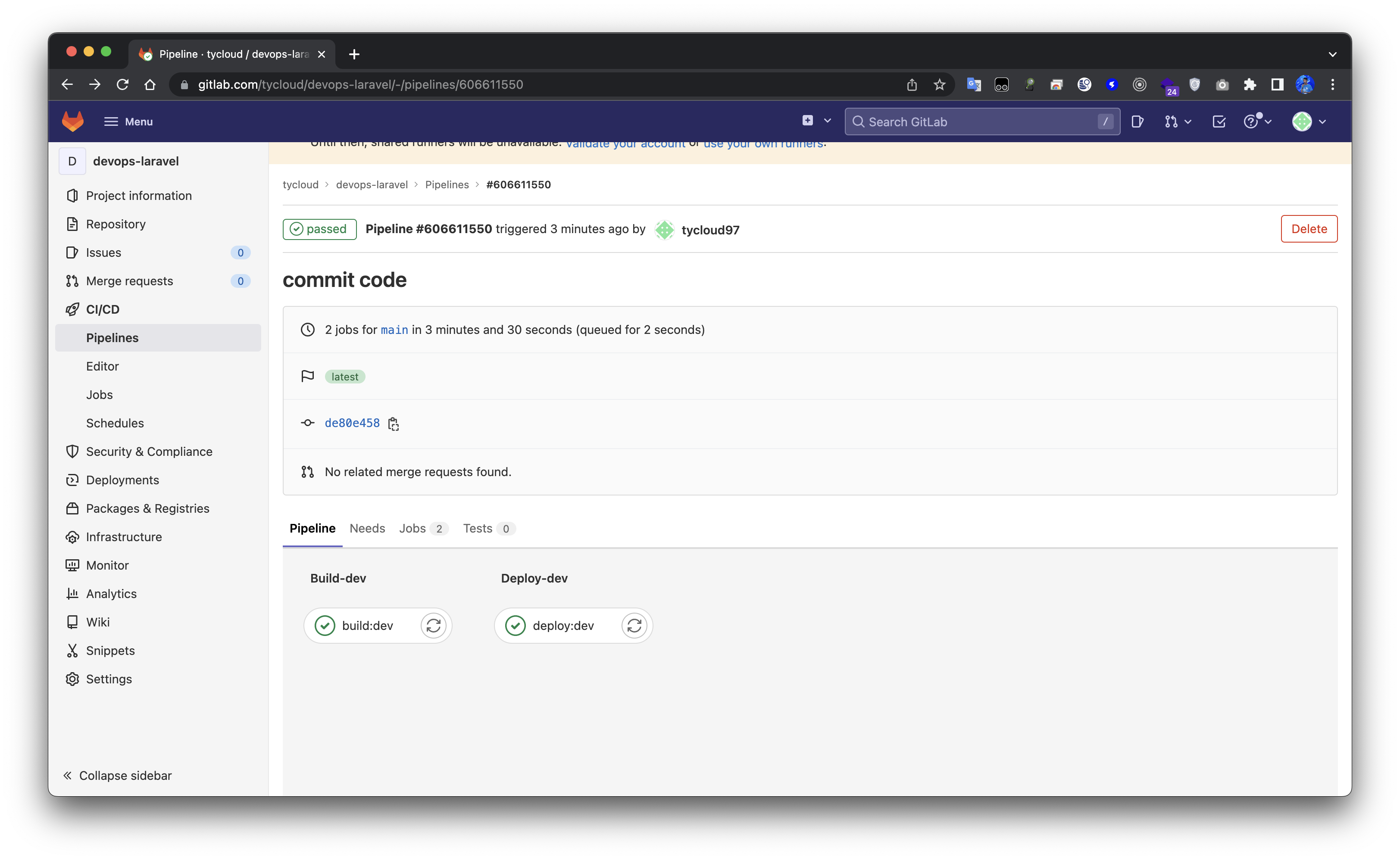
Task: Expand the Help menu dropdown
Action: (1256, 121)
